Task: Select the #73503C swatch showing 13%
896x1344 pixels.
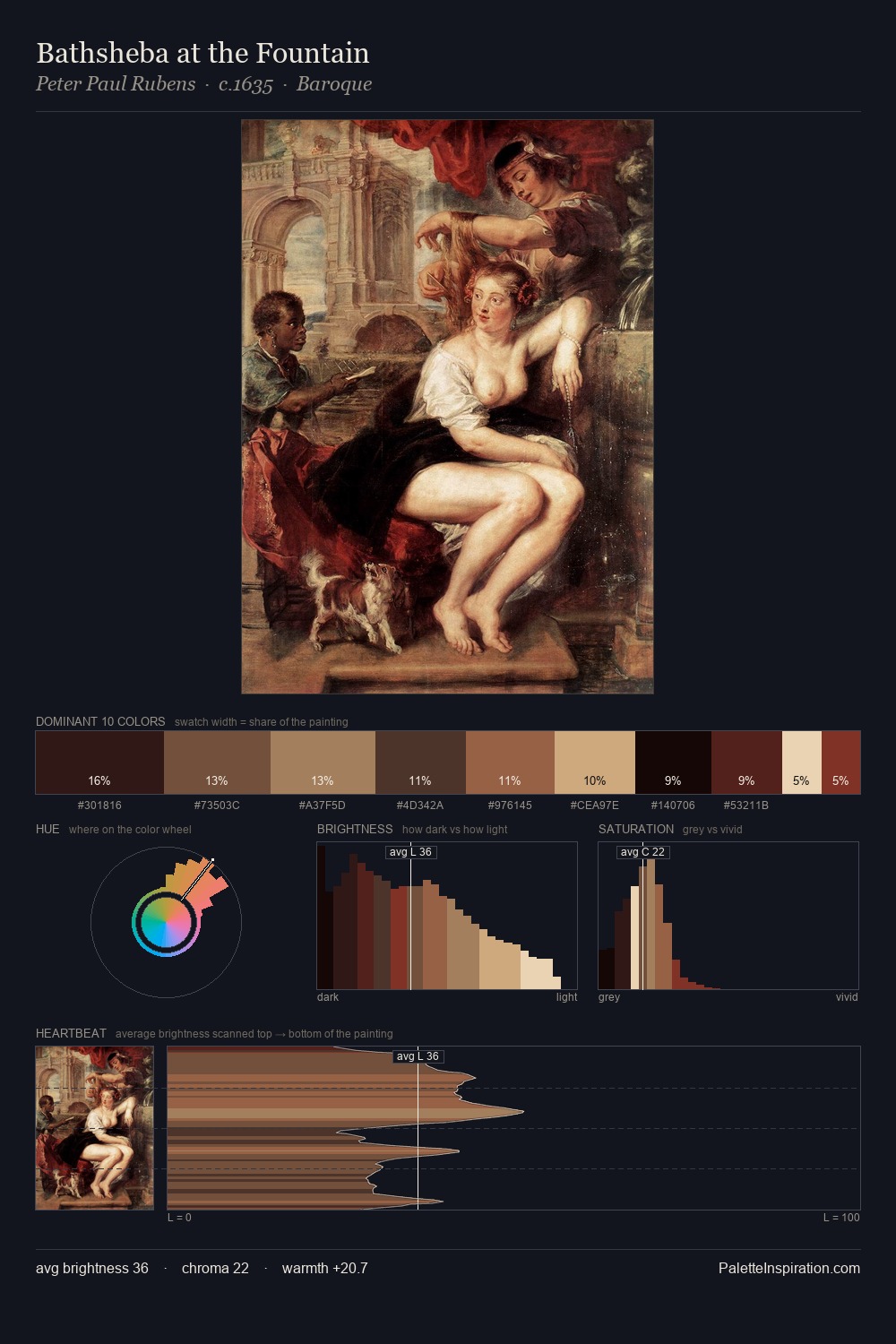Action: coord(217,762)
